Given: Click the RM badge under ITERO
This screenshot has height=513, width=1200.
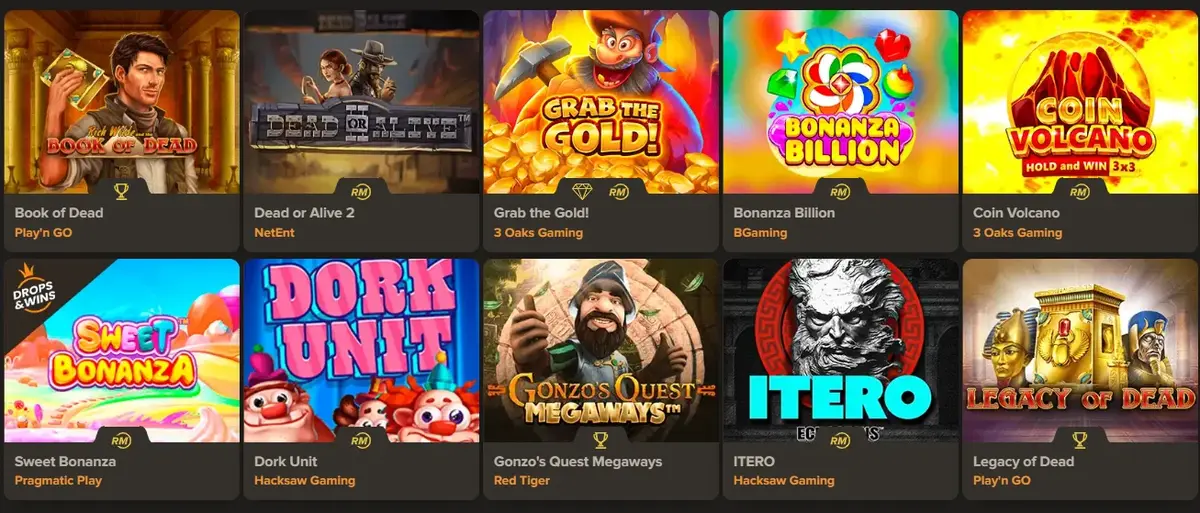Looking at the screenshot, I should coord(840,439).
